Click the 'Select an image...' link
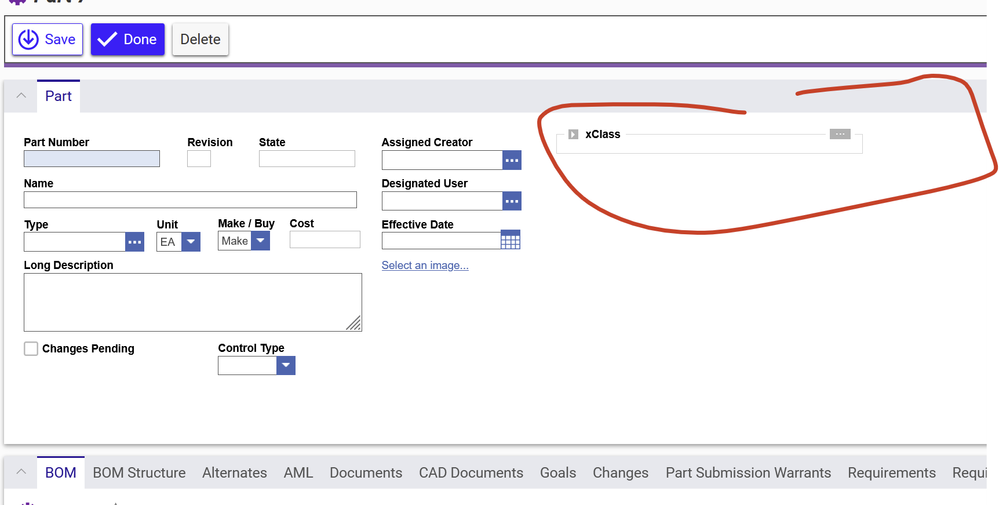The image size is (999, 505). pos(425,265)
